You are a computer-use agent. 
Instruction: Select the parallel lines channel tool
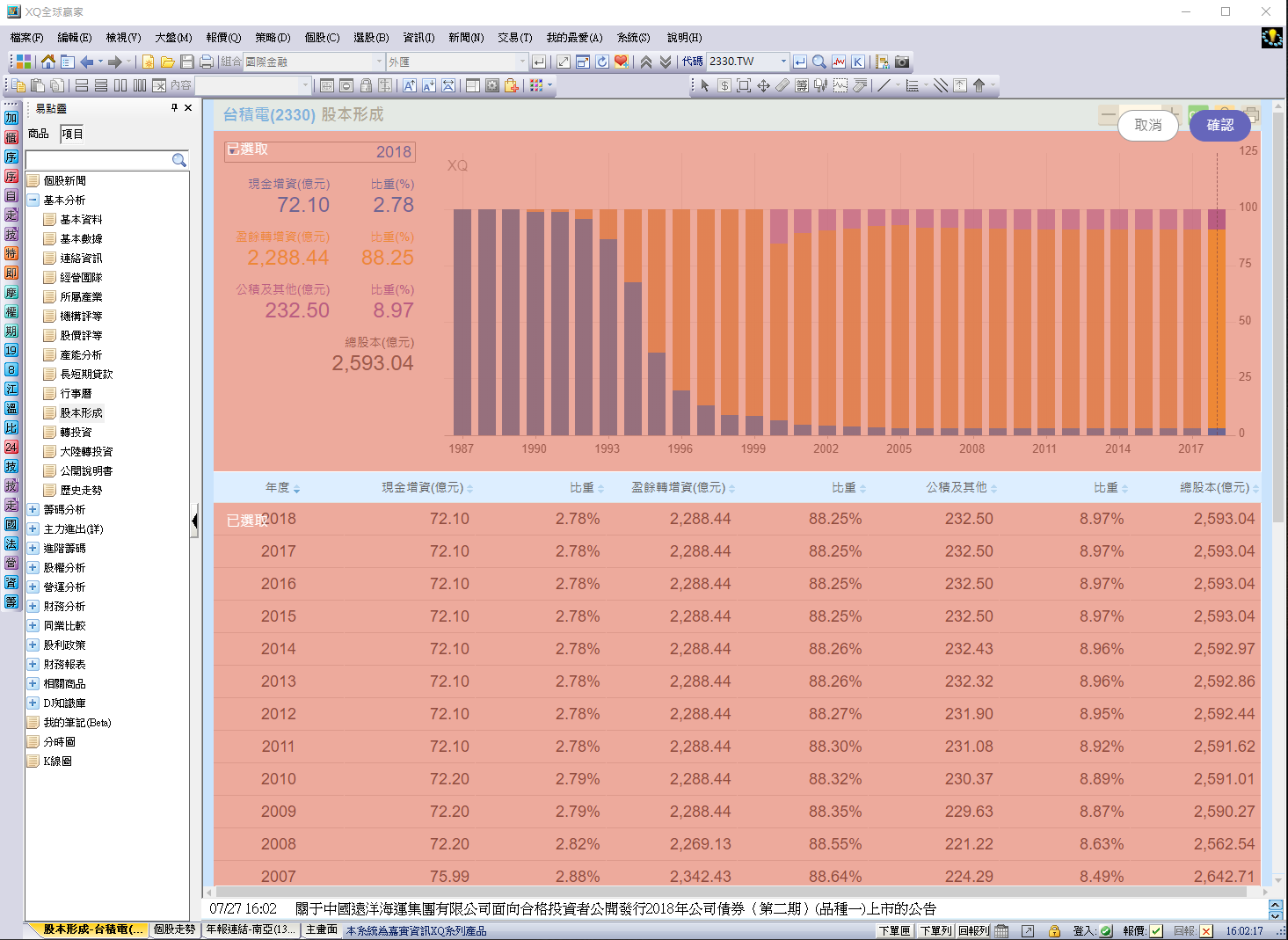(940, 85)
